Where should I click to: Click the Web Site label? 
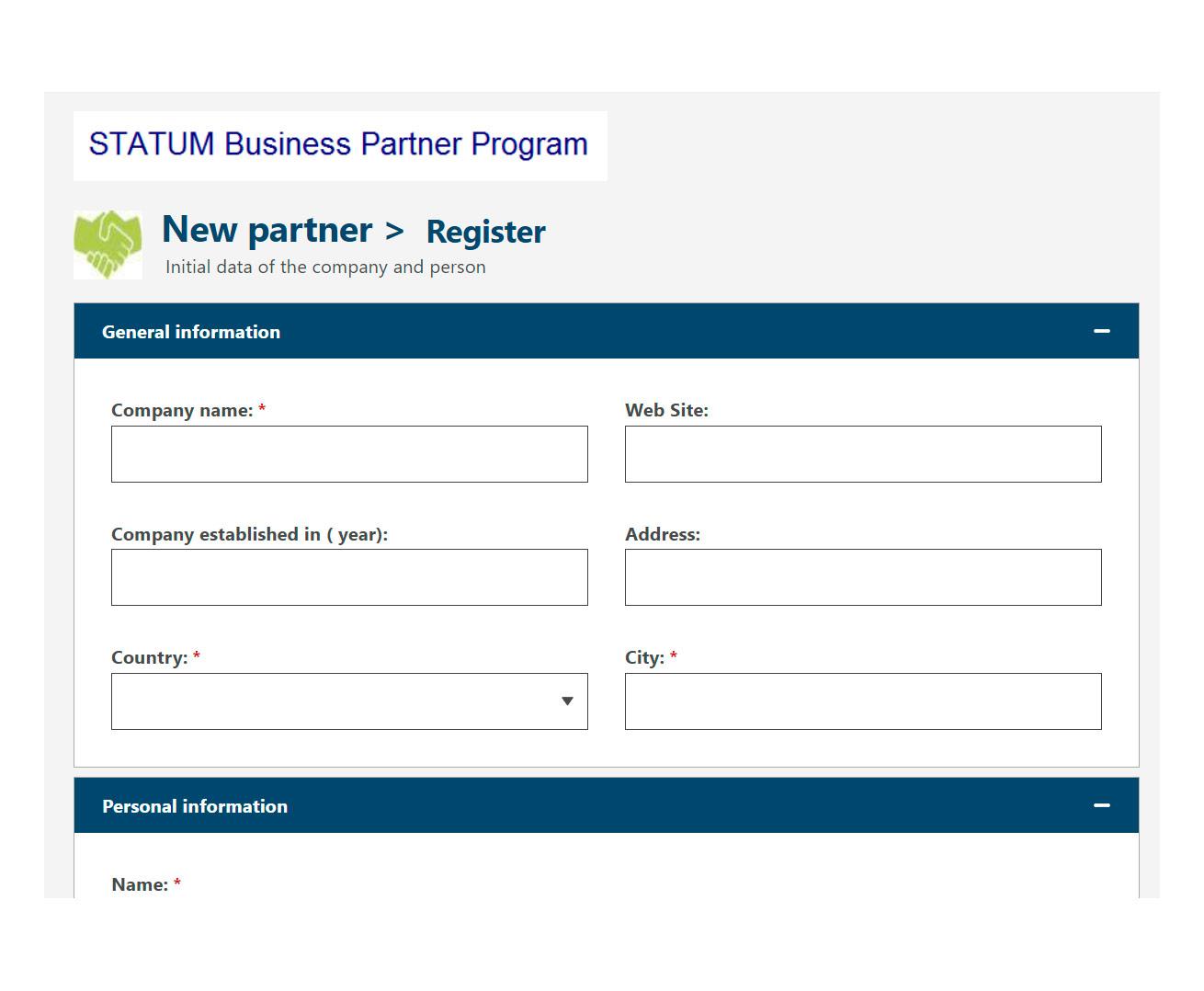(x=666, y=411)
